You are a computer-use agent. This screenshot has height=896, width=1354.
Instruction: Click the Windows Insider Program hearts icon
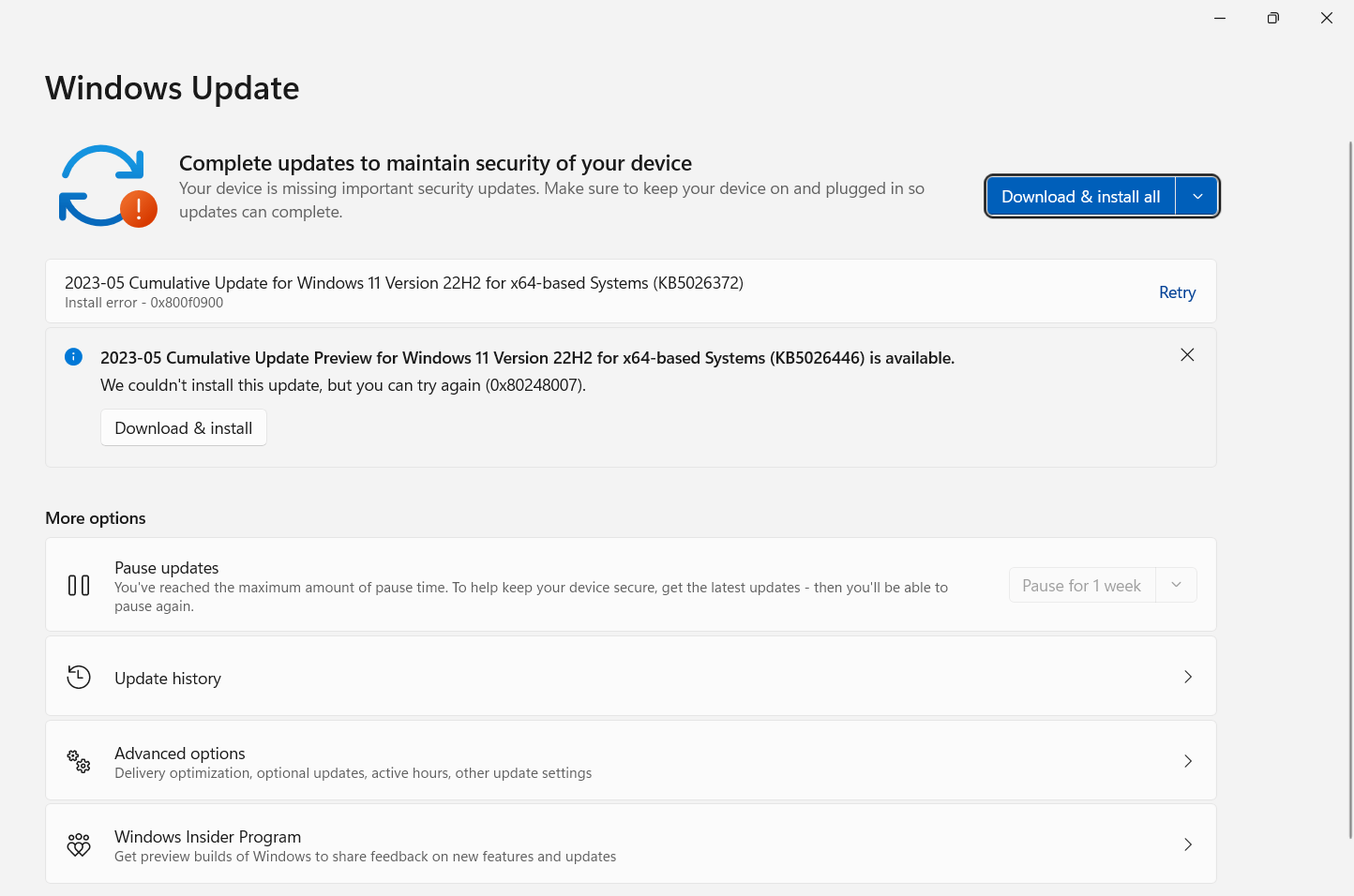pos(79,844)
